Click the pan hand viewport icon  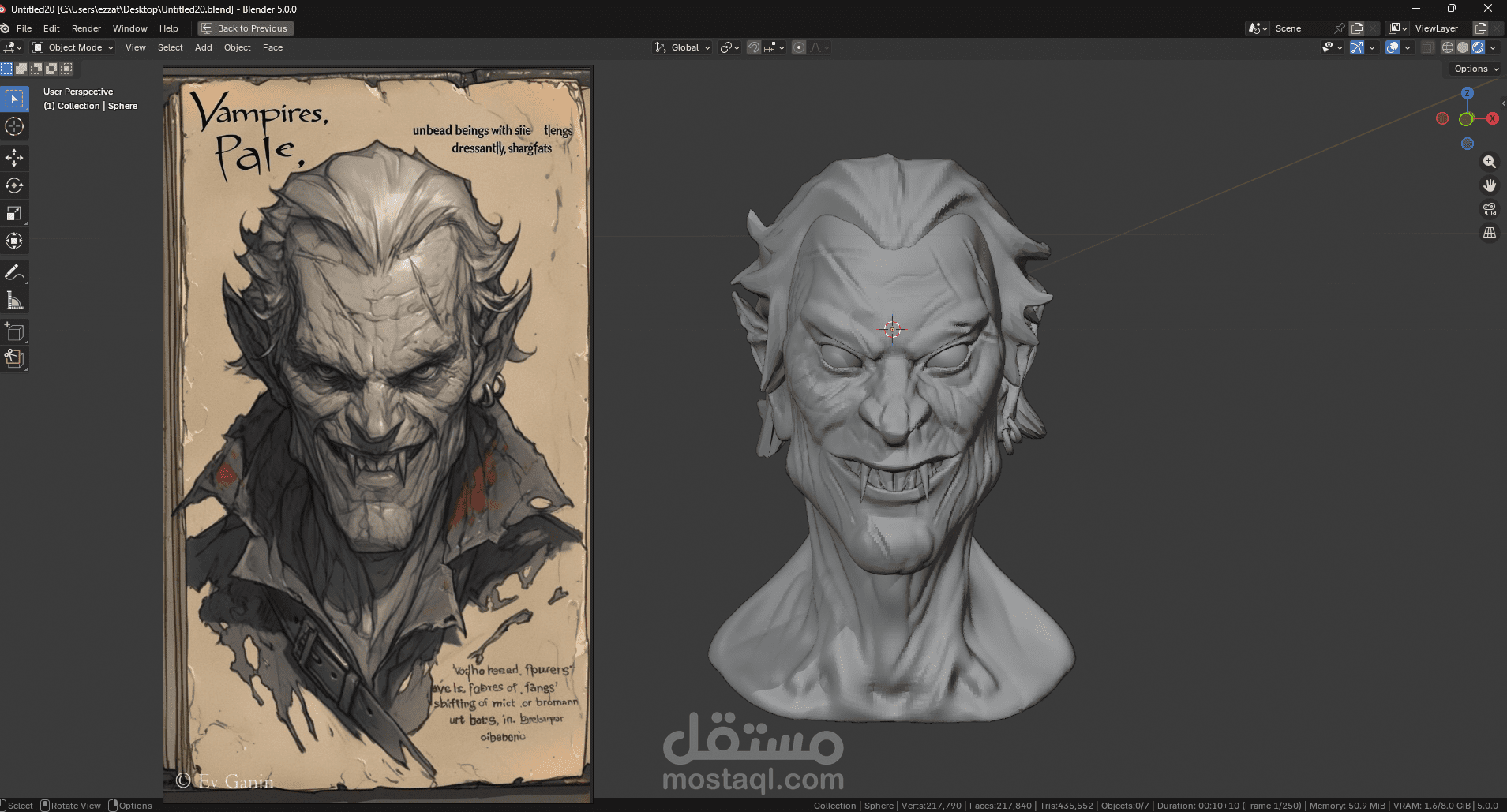coord(1490,185)
